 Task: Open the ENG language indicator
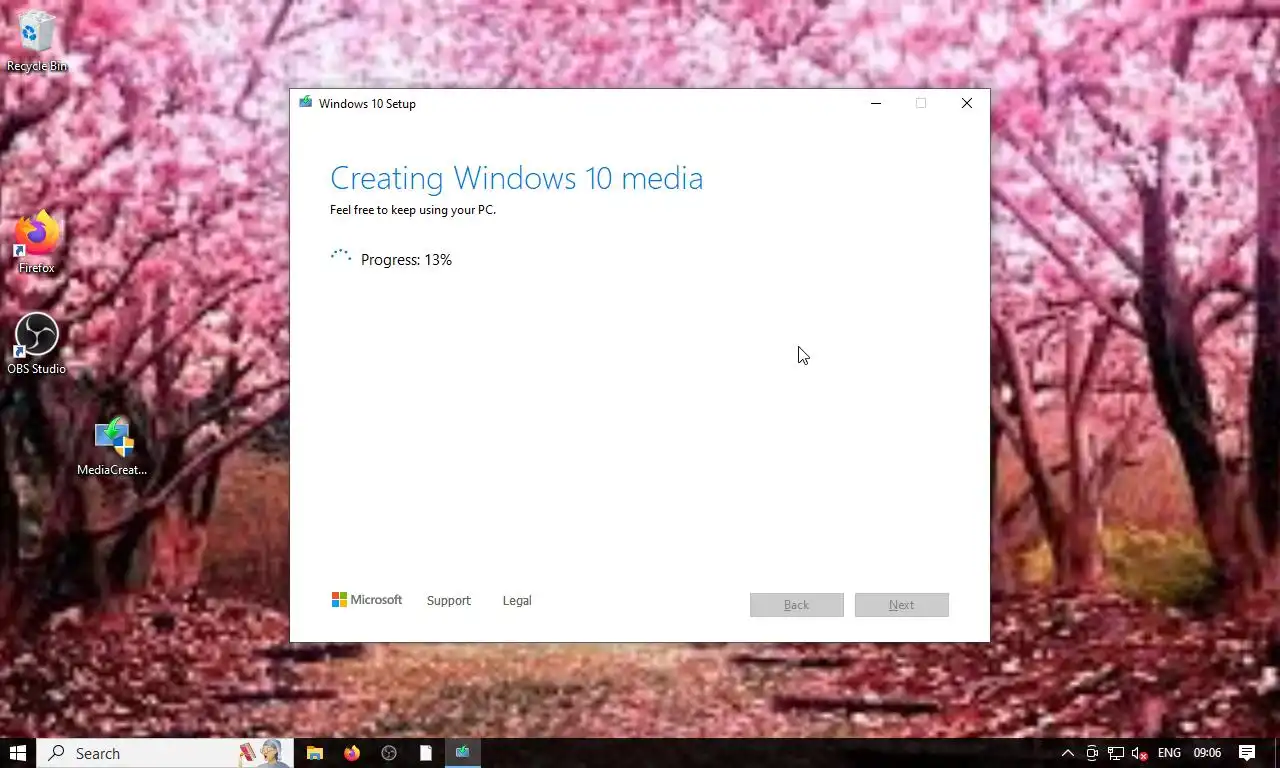point(1169,753)
